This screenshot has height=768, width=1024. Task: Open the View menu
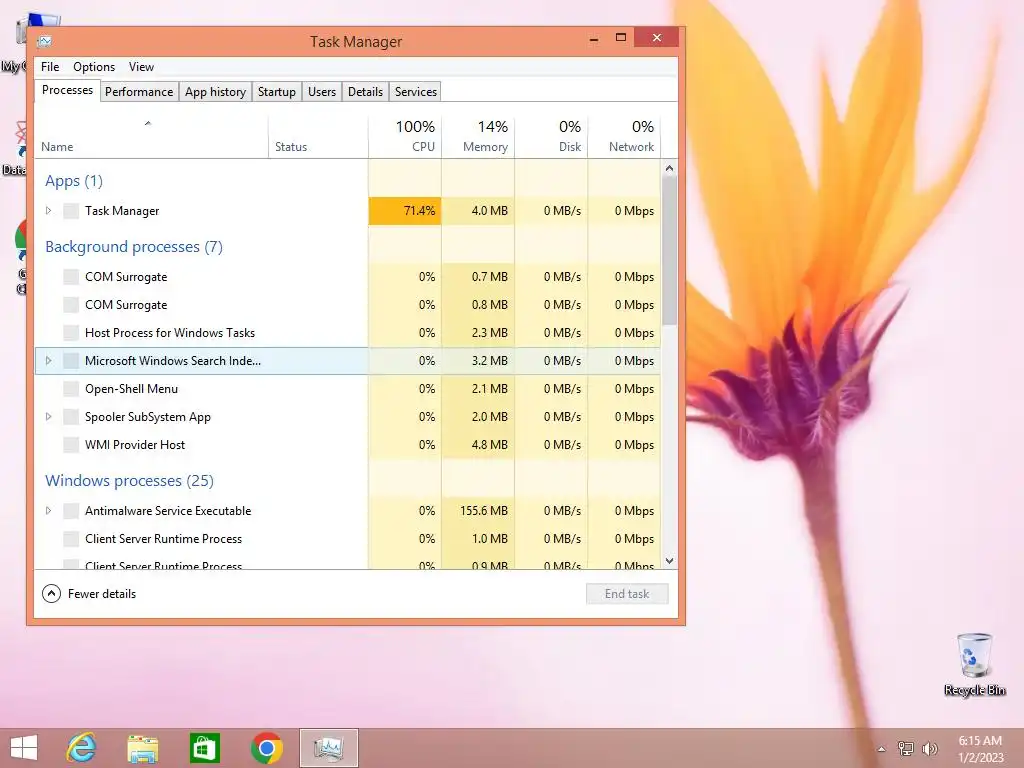point(141,67)
